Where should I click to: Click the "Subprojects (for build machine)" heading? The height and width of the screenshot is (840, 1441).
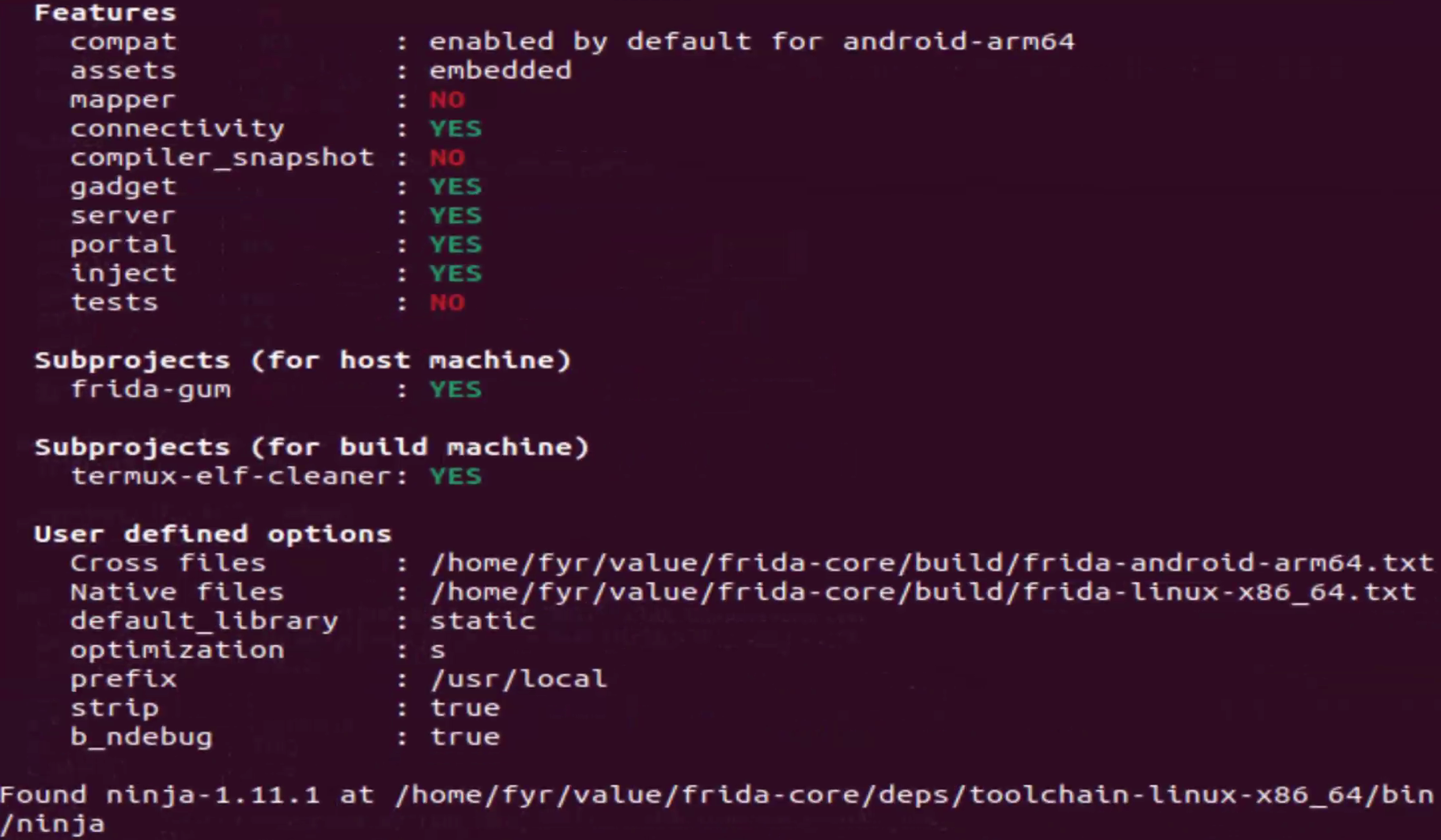[x=312, y=448]
